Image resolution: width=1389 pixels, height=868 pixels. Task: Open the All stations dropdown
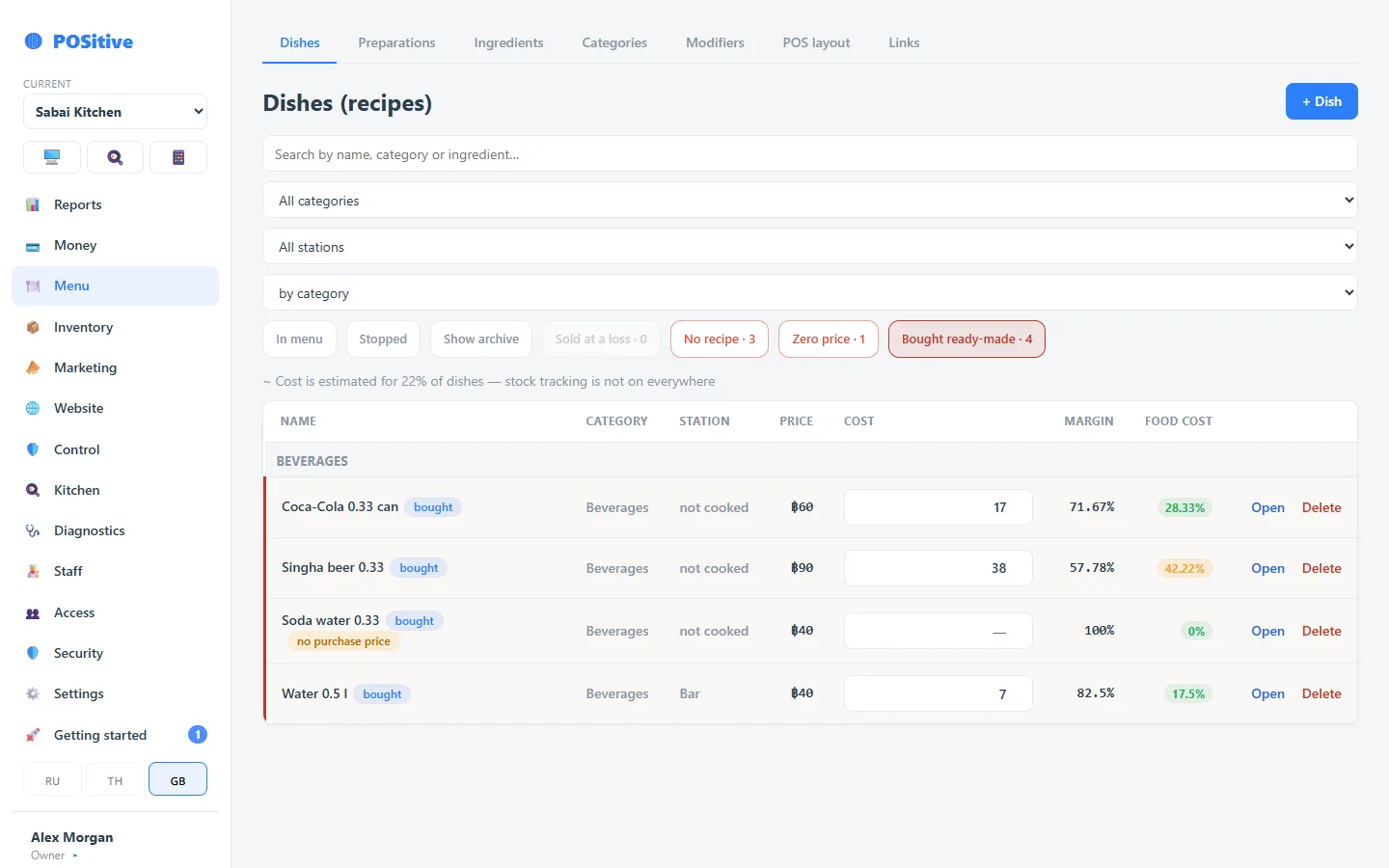coord(810,246)
